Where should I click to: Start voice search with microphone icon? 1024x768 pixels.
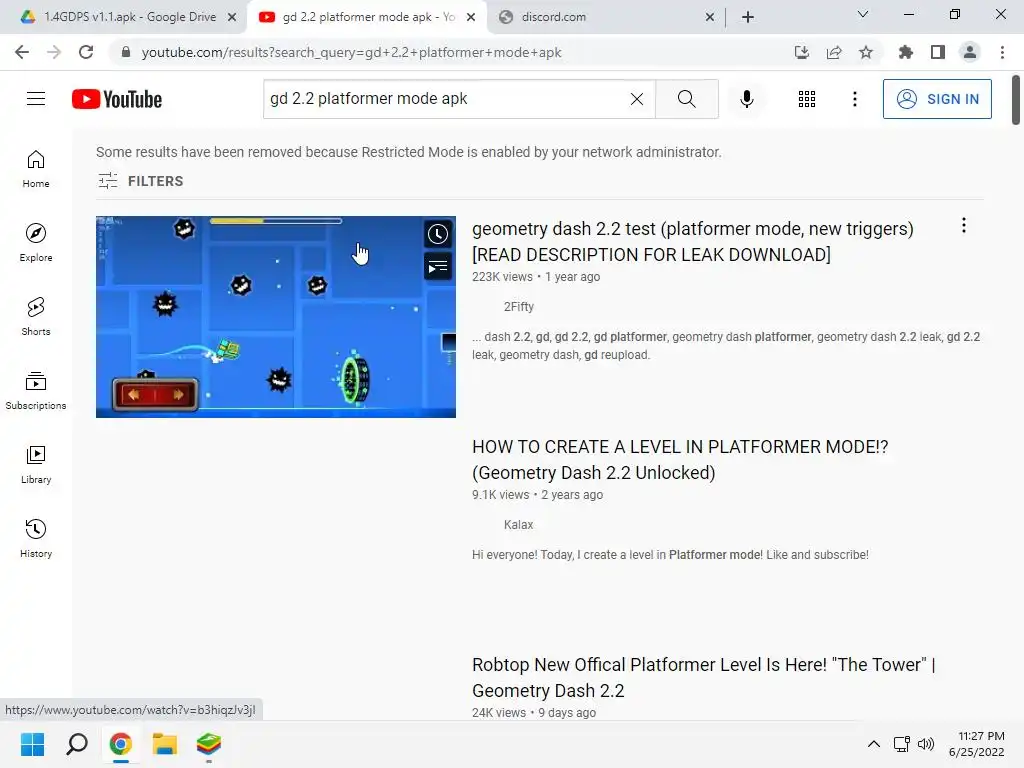[x=746, y=99]
